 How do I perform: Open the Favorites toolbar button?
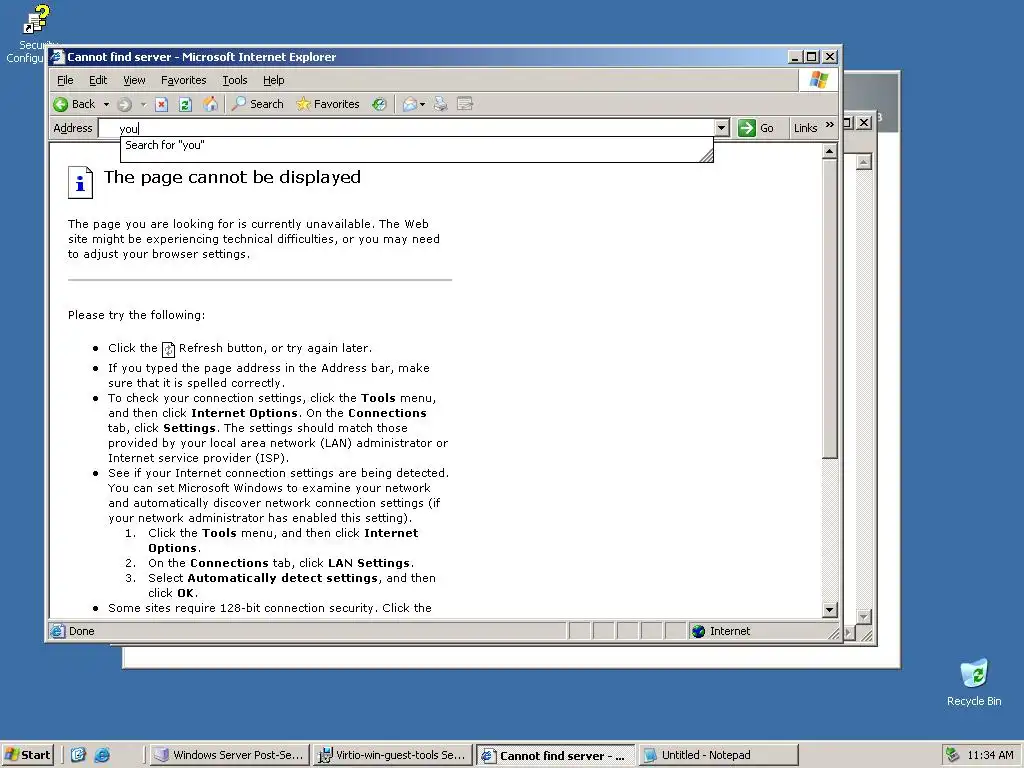(328, 104)
